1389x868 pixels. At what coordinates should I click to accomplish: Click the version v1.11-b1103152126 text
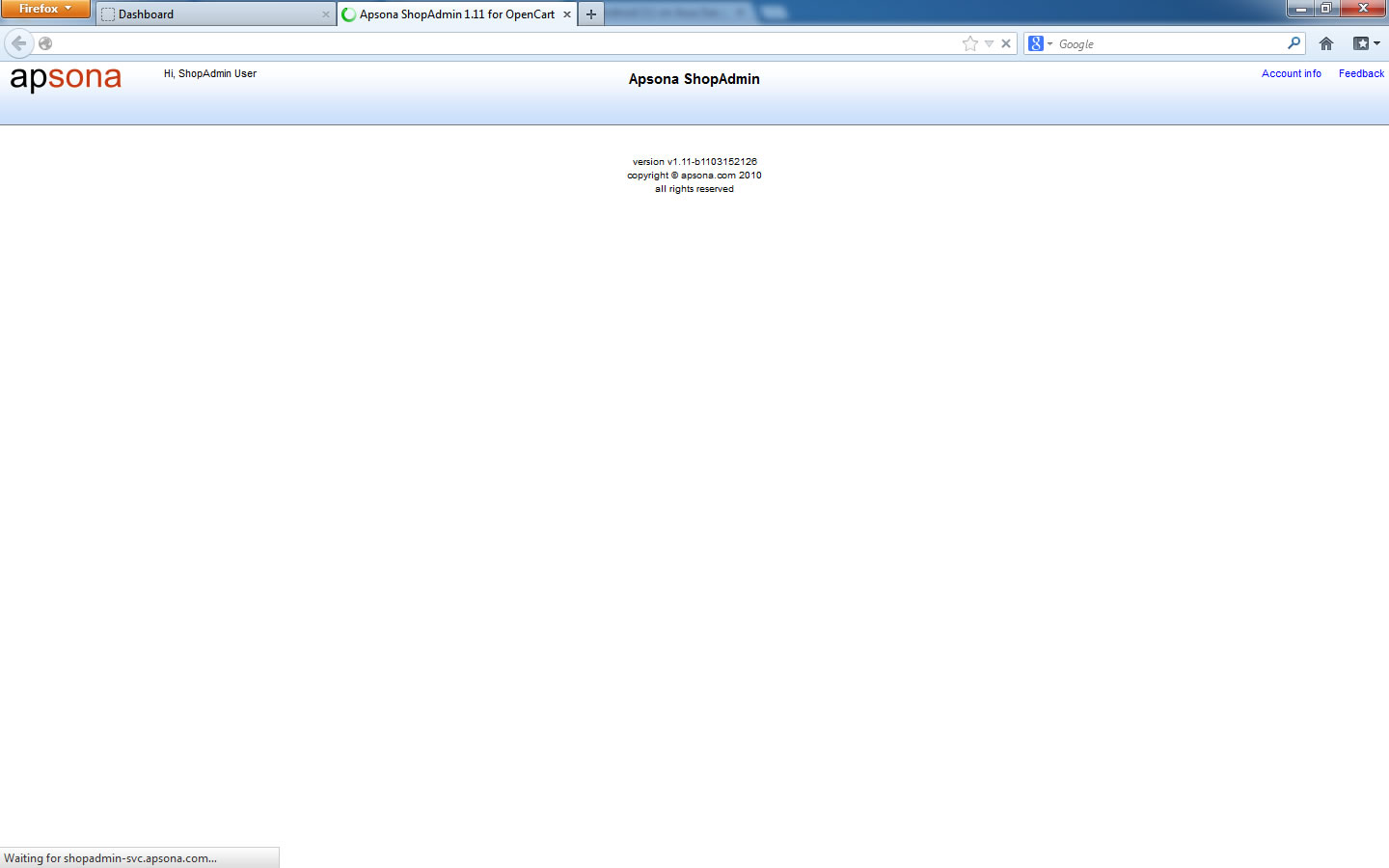pyautogui.click(x=694, y=162)
